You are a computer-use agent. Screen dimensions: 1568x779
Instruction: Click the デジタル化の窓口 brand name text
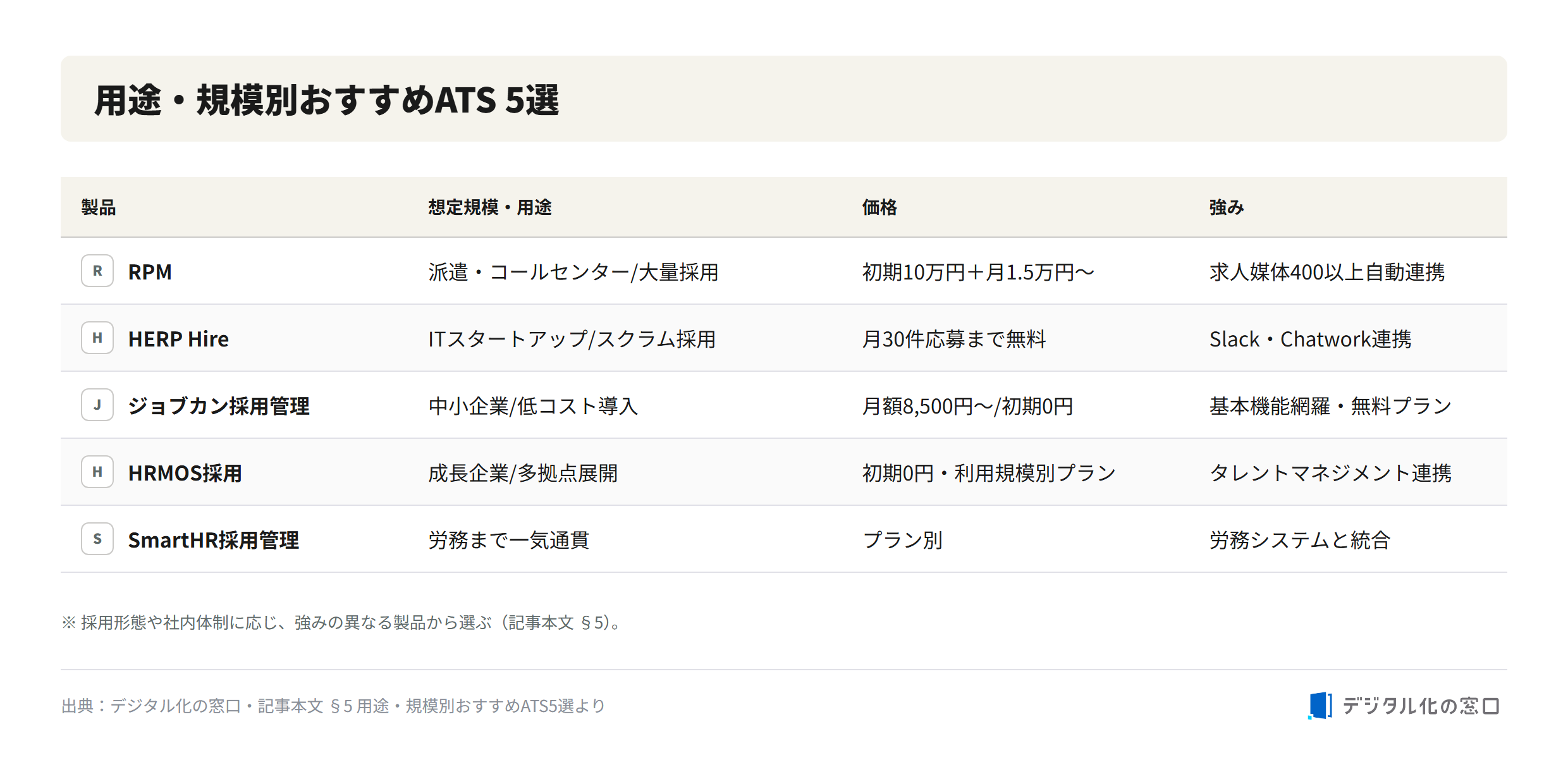[x=1421, y=706]
